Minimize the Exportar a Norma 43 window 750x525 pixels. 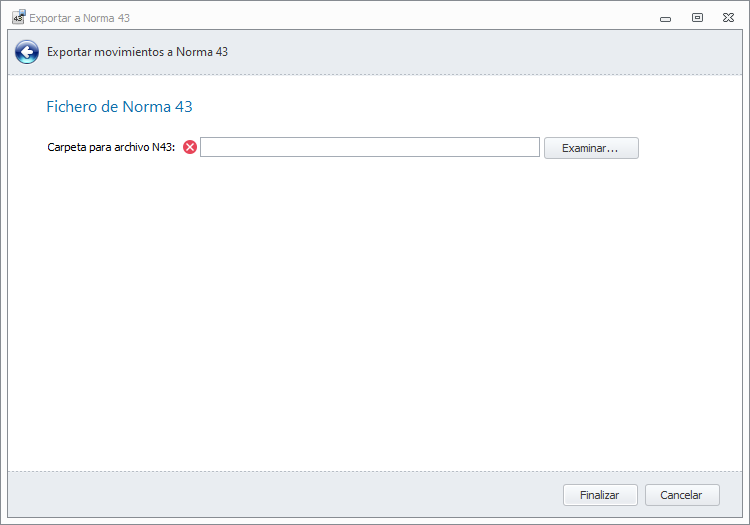[x=666, y=18]
